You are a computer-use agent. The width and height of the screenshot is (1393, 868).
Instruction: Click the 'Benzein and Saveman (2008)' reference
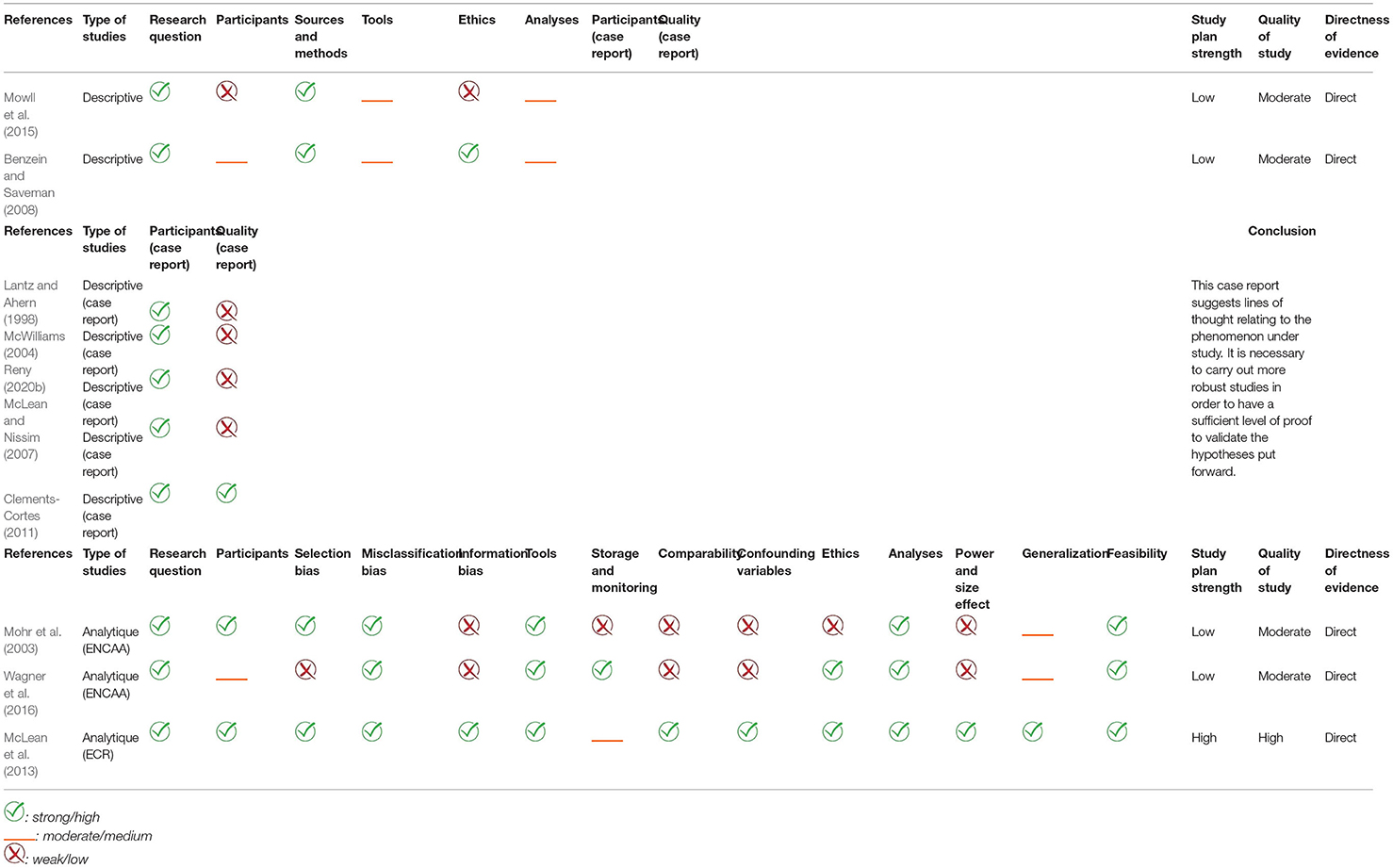29,184
